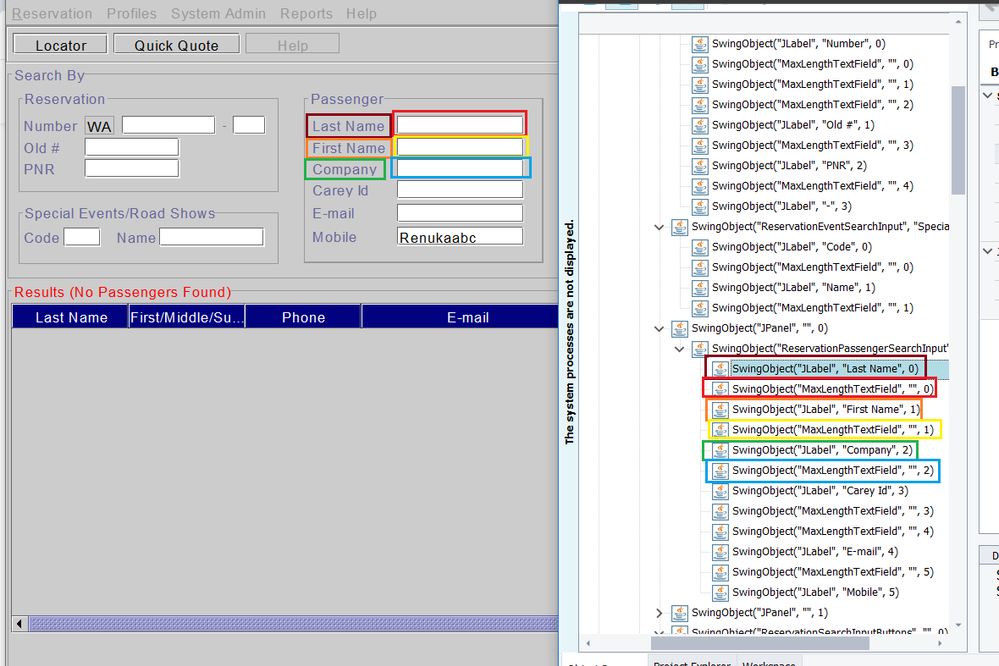Viewport: 999px width, 666px height.
Task: Click Java icon beside JLabel "Carey Id" node
Action: 720,491
